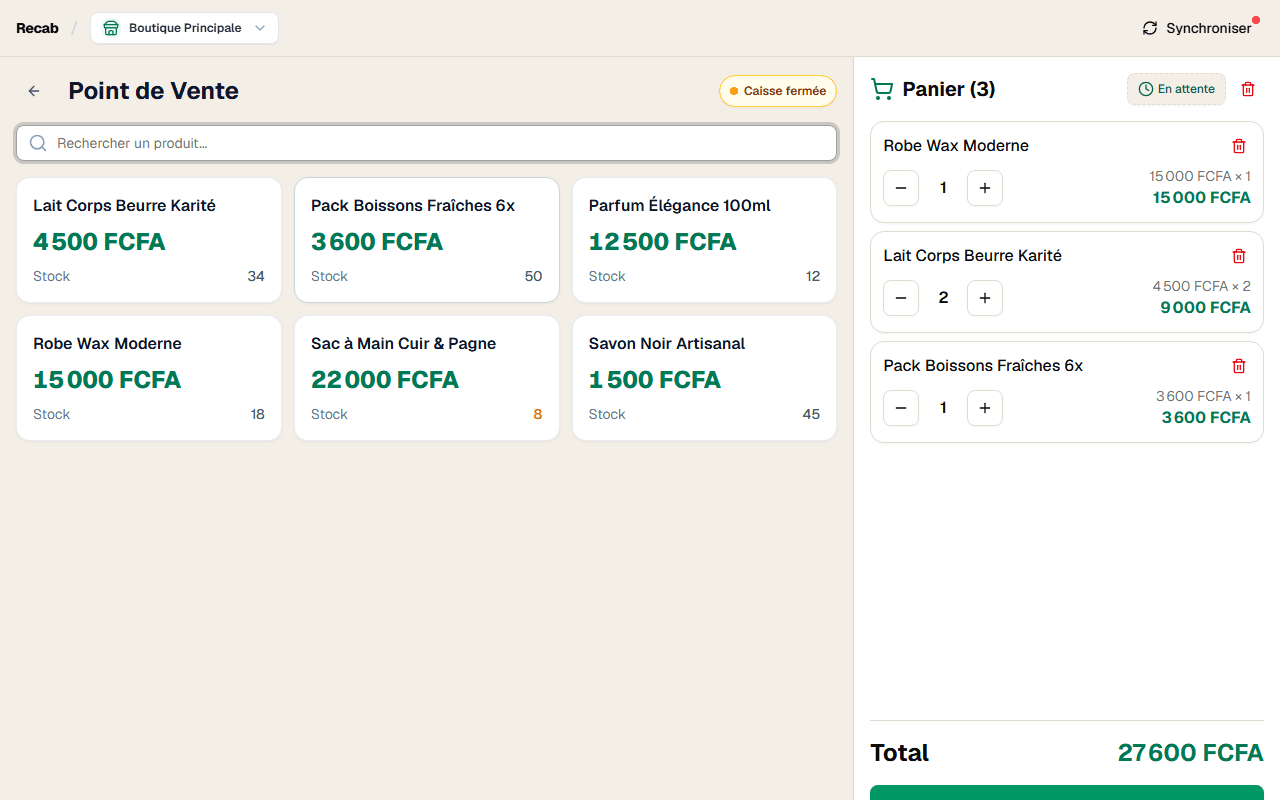Remove Pack Boissons Fraîches 6x from cart
Image resolution: width=1280 pixels, height=800 pixels.
1239,366
